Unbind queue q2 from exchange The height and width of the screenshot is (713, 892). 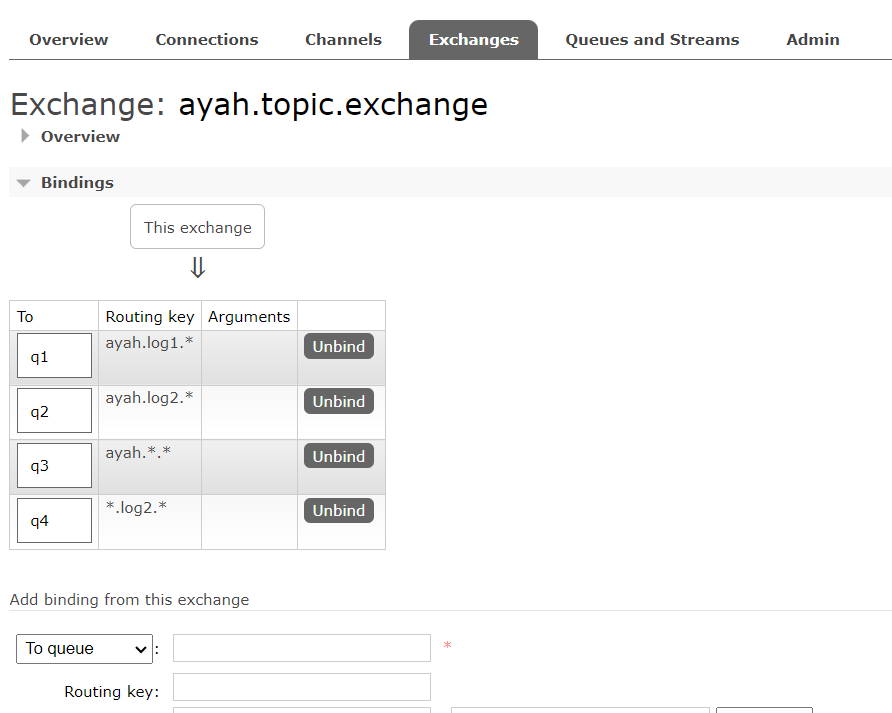[x=338, y=402]
